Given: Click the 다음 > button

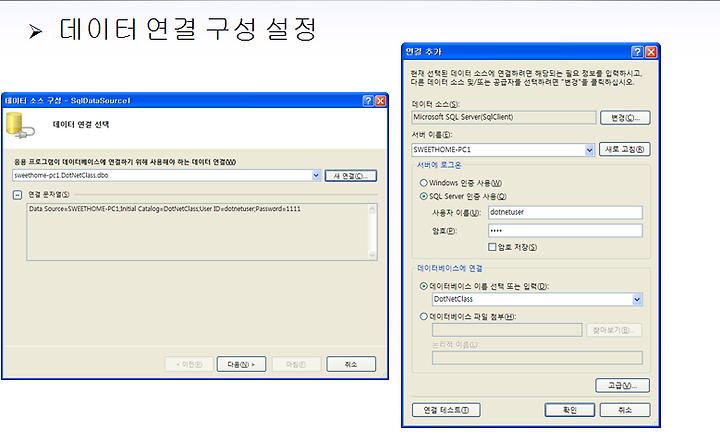Looking at the screenshot, I should (x=242, y=364).
